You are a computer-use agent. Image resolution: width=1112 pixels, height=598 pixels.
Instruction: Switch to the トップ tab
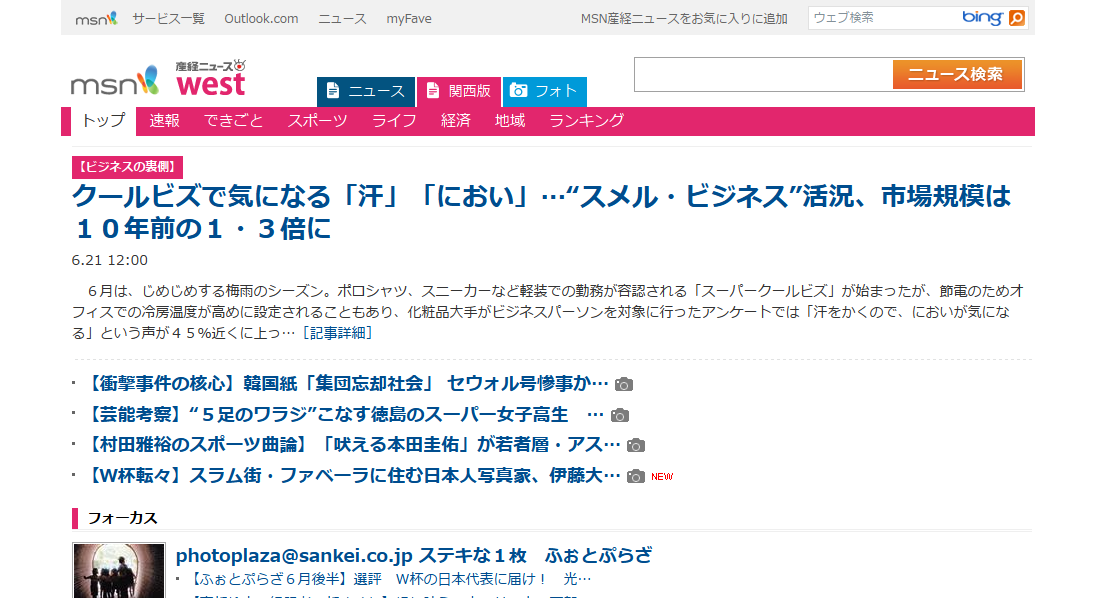tap(100, 121)
